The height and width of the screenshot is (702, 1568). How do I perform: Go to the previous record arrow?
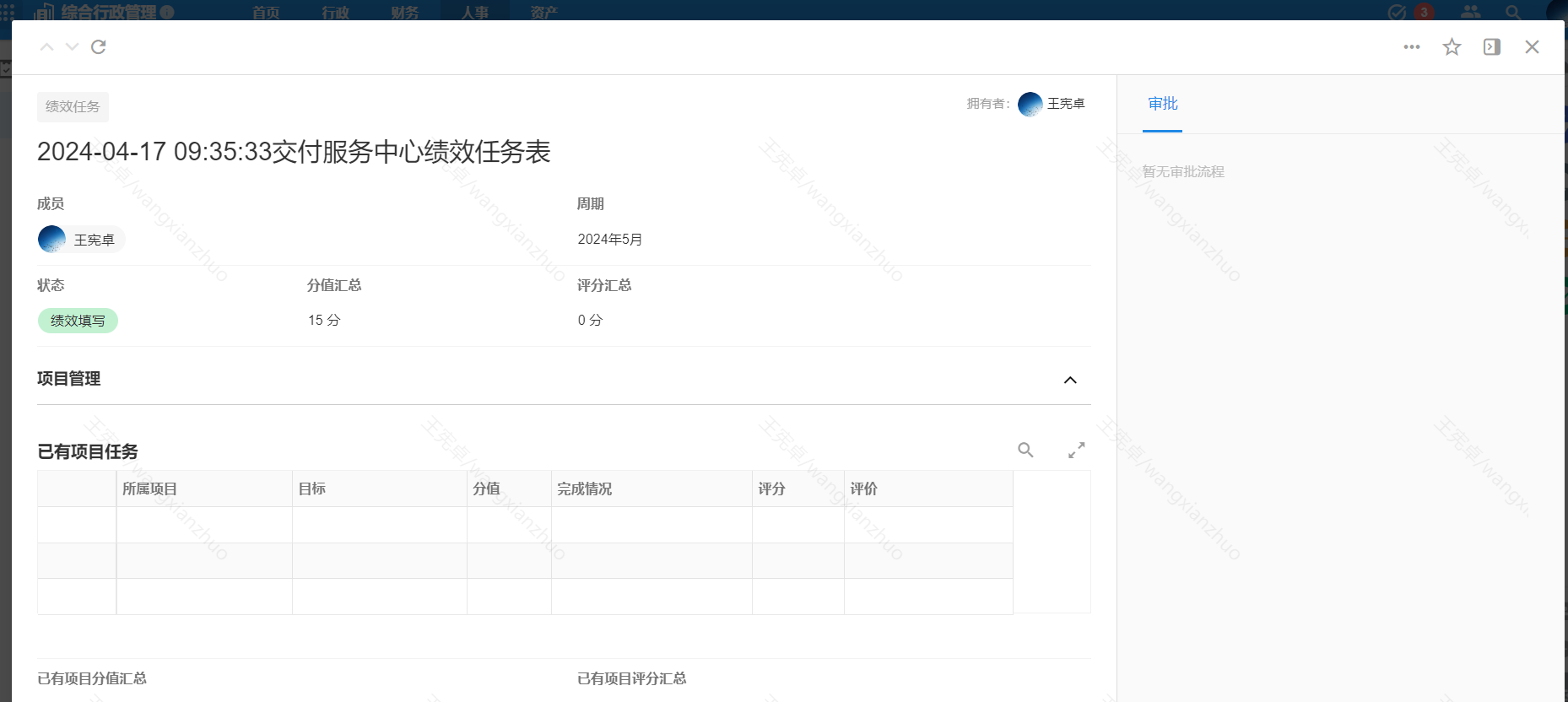pyautogui.click(x=47, y=47)
